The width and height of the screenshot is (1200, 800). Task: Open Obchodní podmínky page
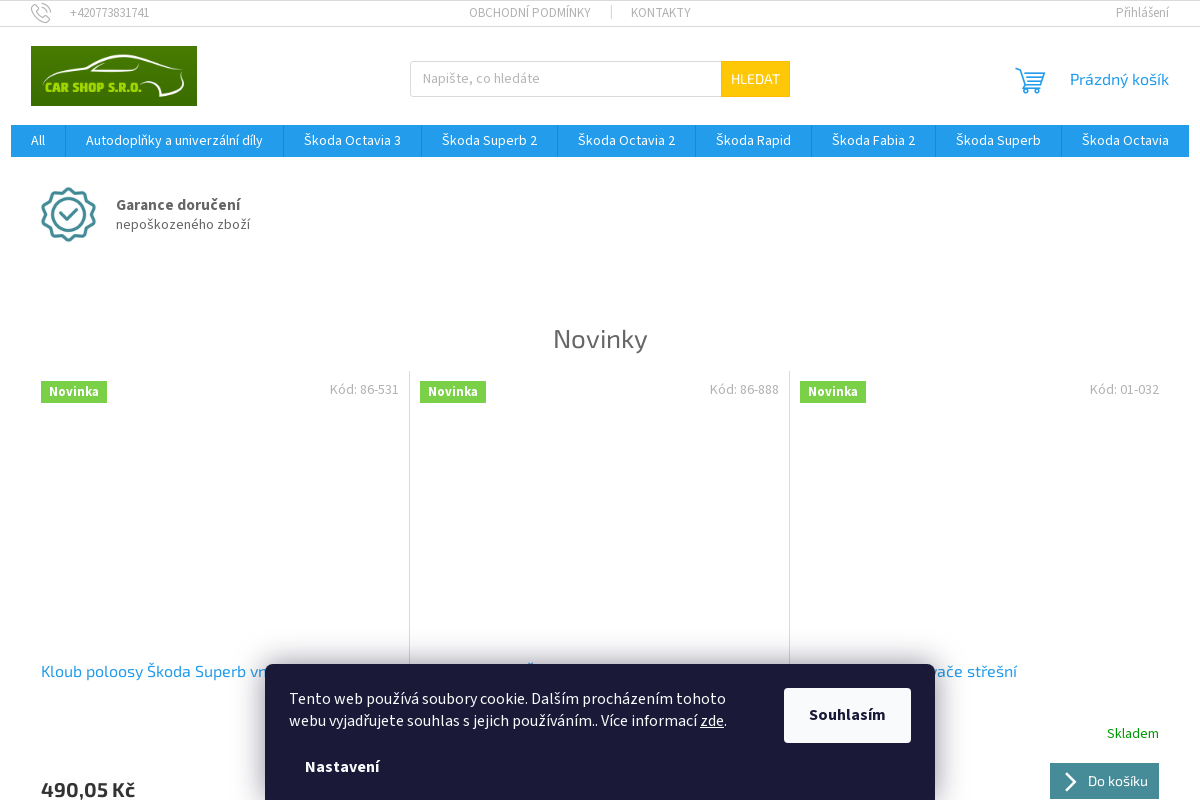pos(529,13)
